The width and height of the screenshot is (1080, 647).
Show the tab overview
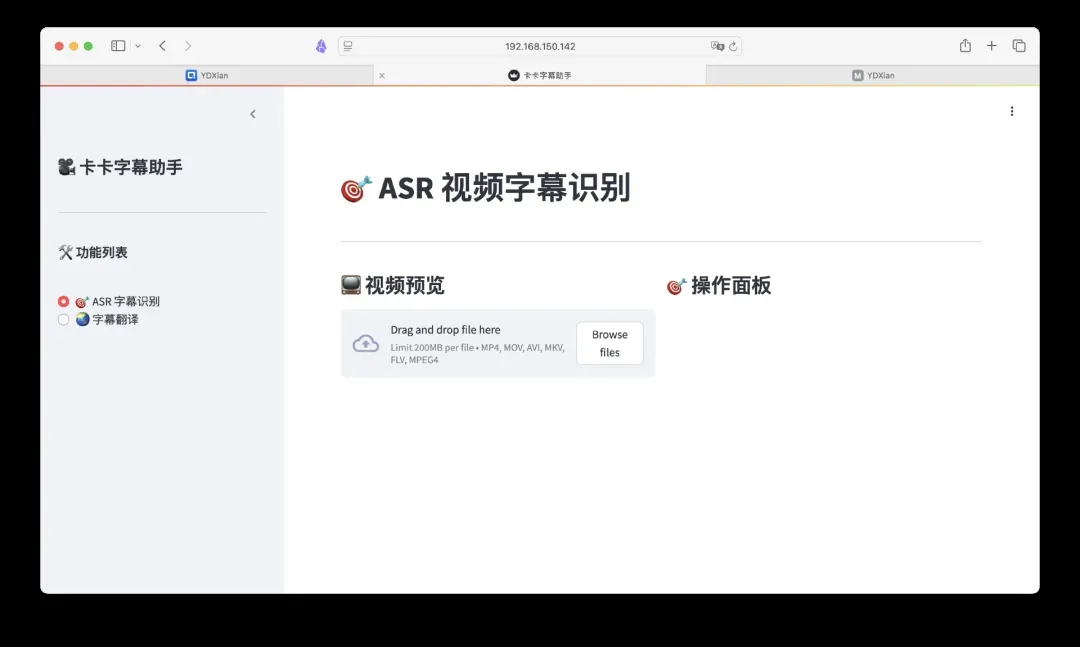pos(1019,46)
